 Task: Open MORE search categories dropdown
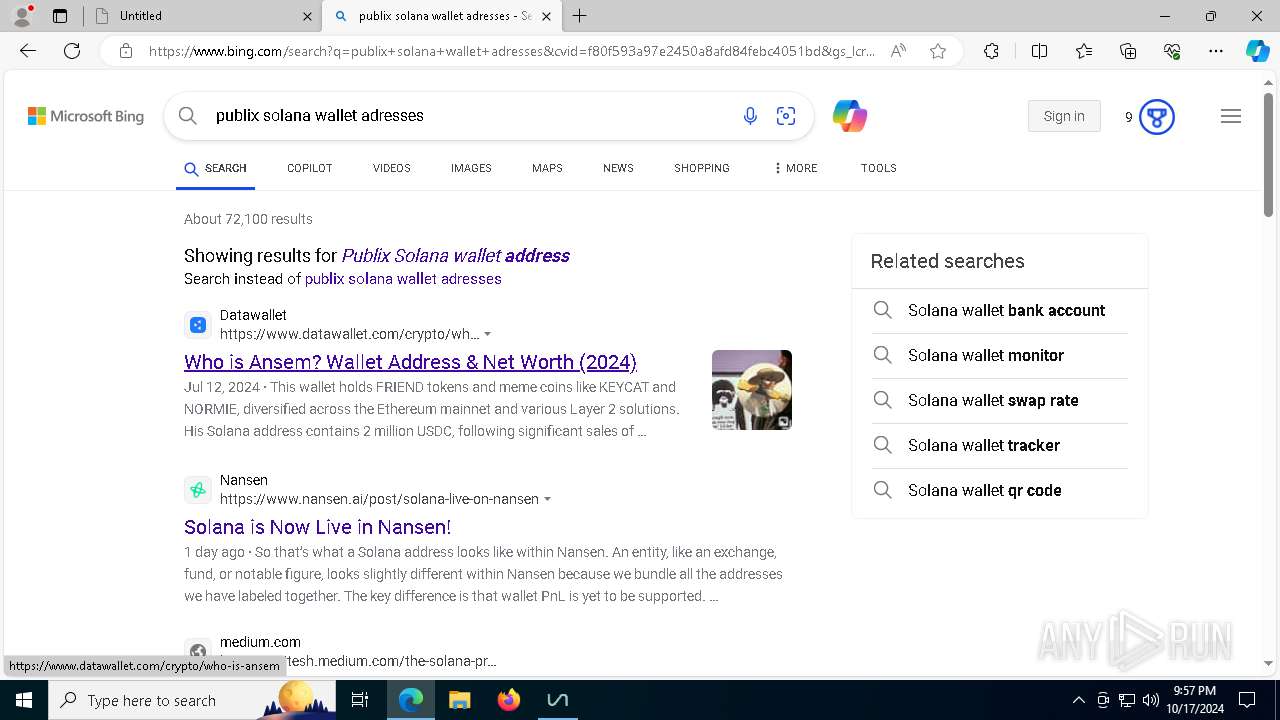tap(796, 168)
